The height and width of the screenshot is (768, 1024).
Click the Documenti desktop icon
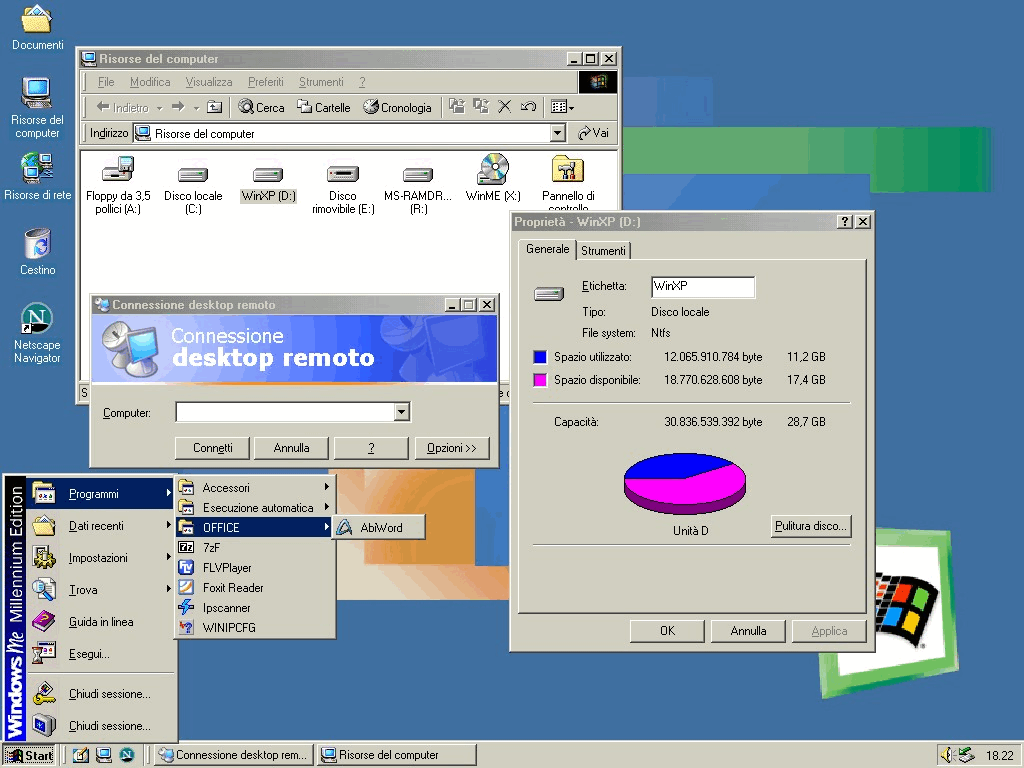[x=37, y=27]
